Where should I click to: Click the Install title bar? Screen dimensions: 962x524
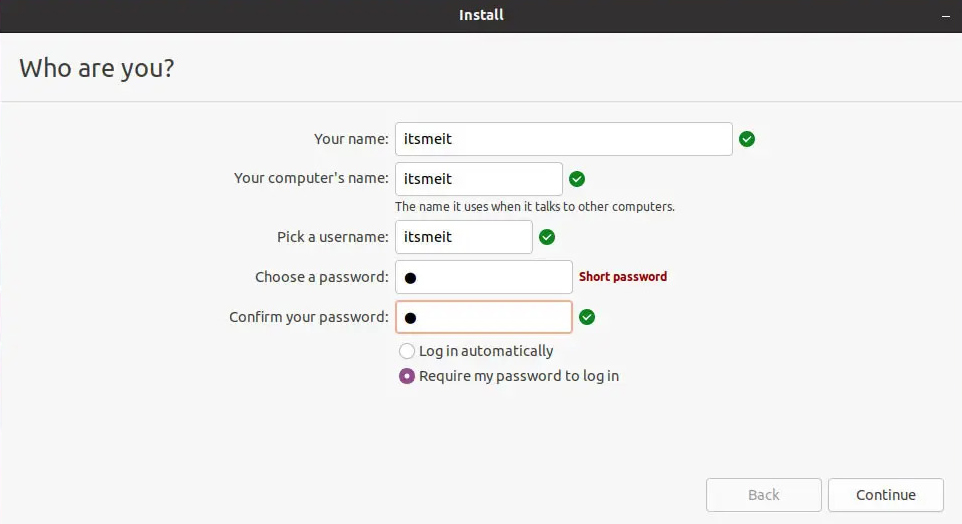(481, 15)
